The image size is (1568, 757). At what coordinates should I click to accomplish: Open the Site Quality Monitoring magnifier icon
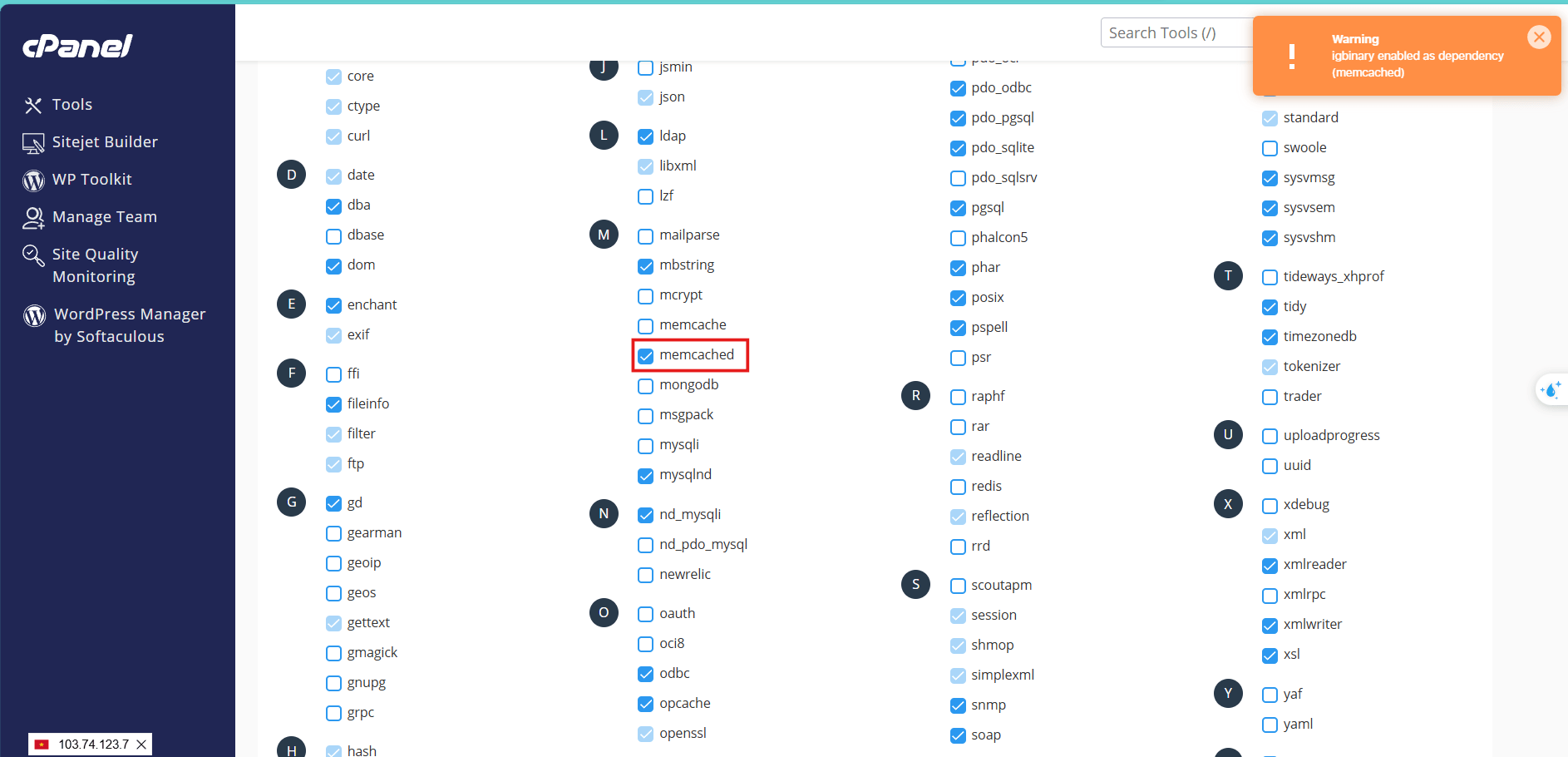(33, 255)
